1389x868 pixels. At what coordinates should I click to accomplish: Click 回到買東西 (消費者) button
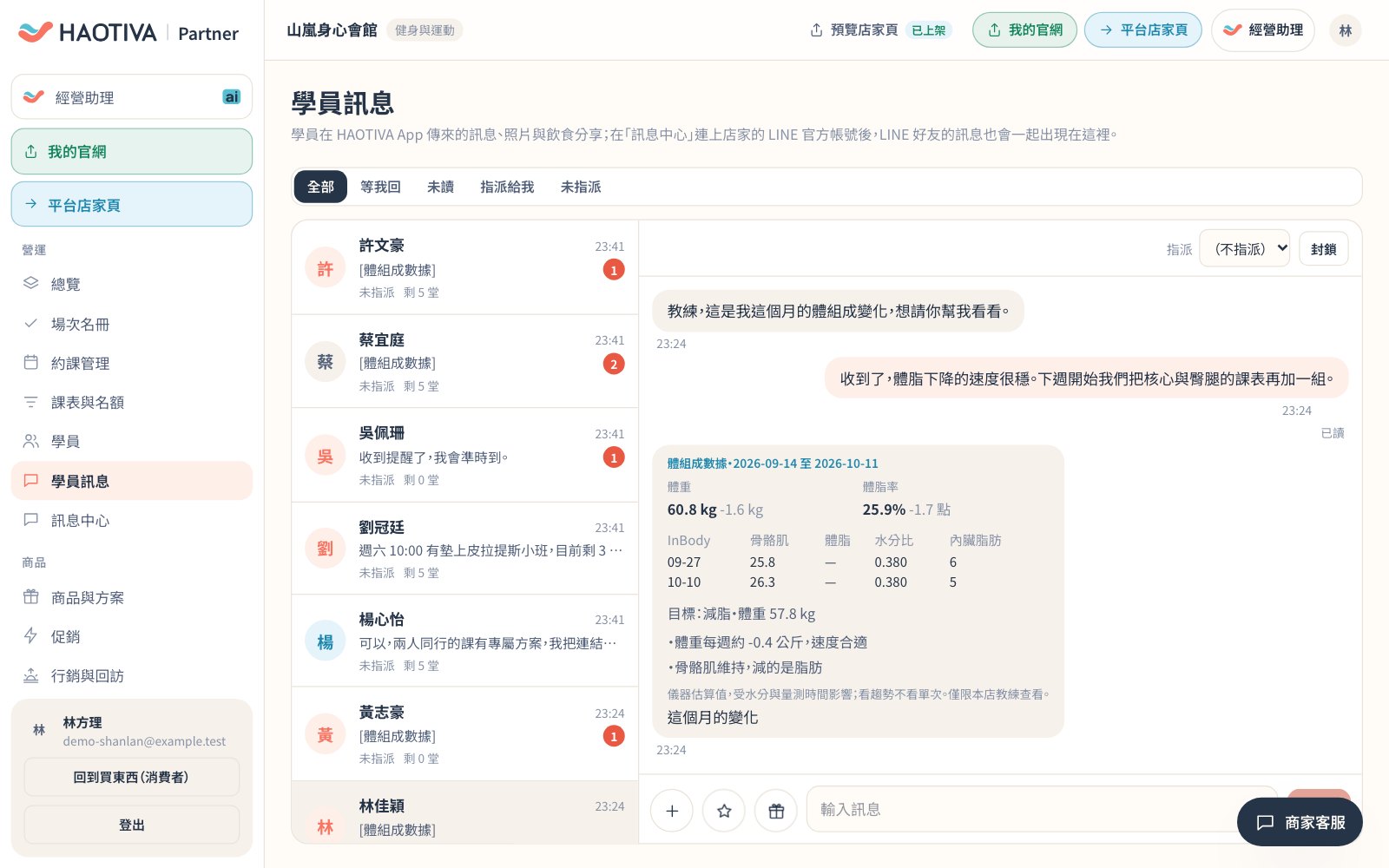(x=132, y=777)
